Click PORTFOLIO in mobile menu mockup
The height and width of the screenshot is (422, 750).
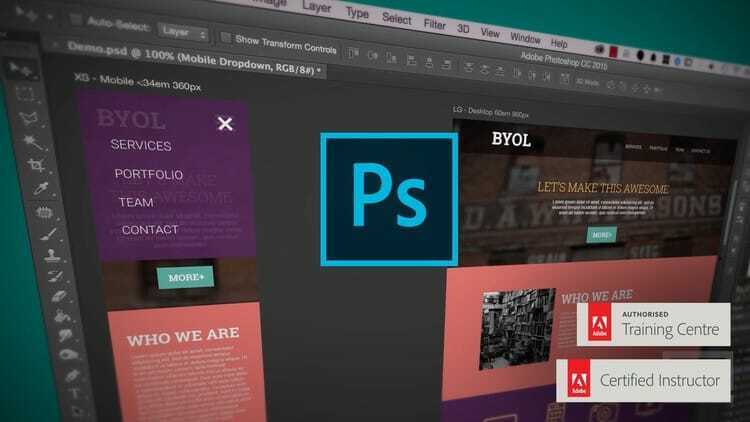(x=149, y=174)
